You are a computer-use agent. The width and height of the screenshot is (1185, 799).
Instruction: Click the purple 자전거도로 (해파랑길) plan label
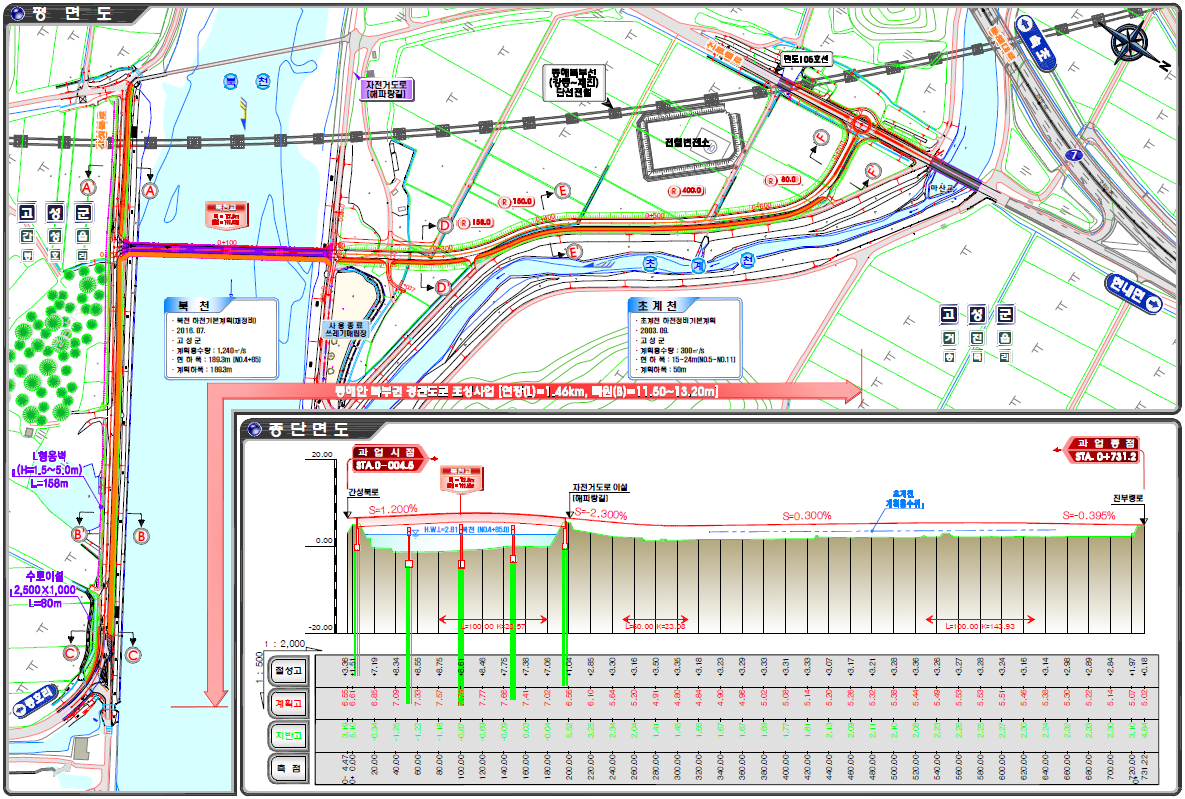[388, 90]
